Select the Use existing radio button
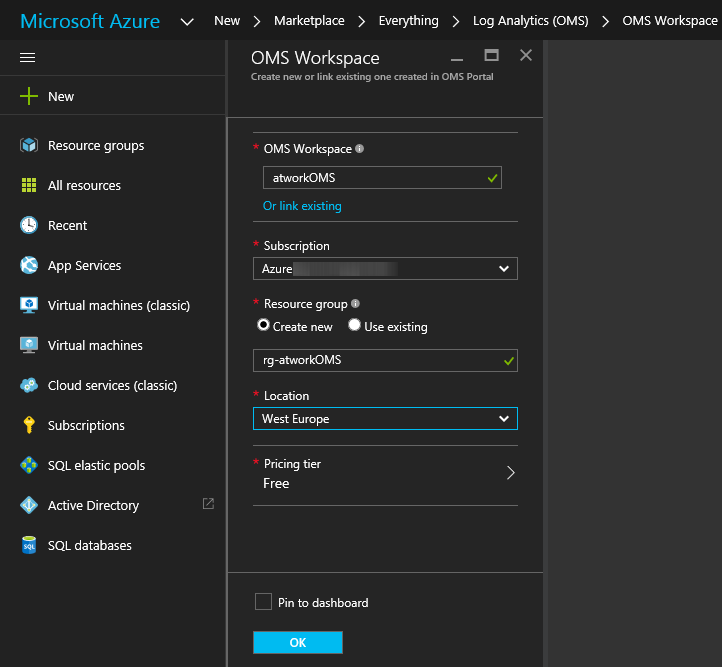This screenshot has height=667, width=722. click(354, 326)
